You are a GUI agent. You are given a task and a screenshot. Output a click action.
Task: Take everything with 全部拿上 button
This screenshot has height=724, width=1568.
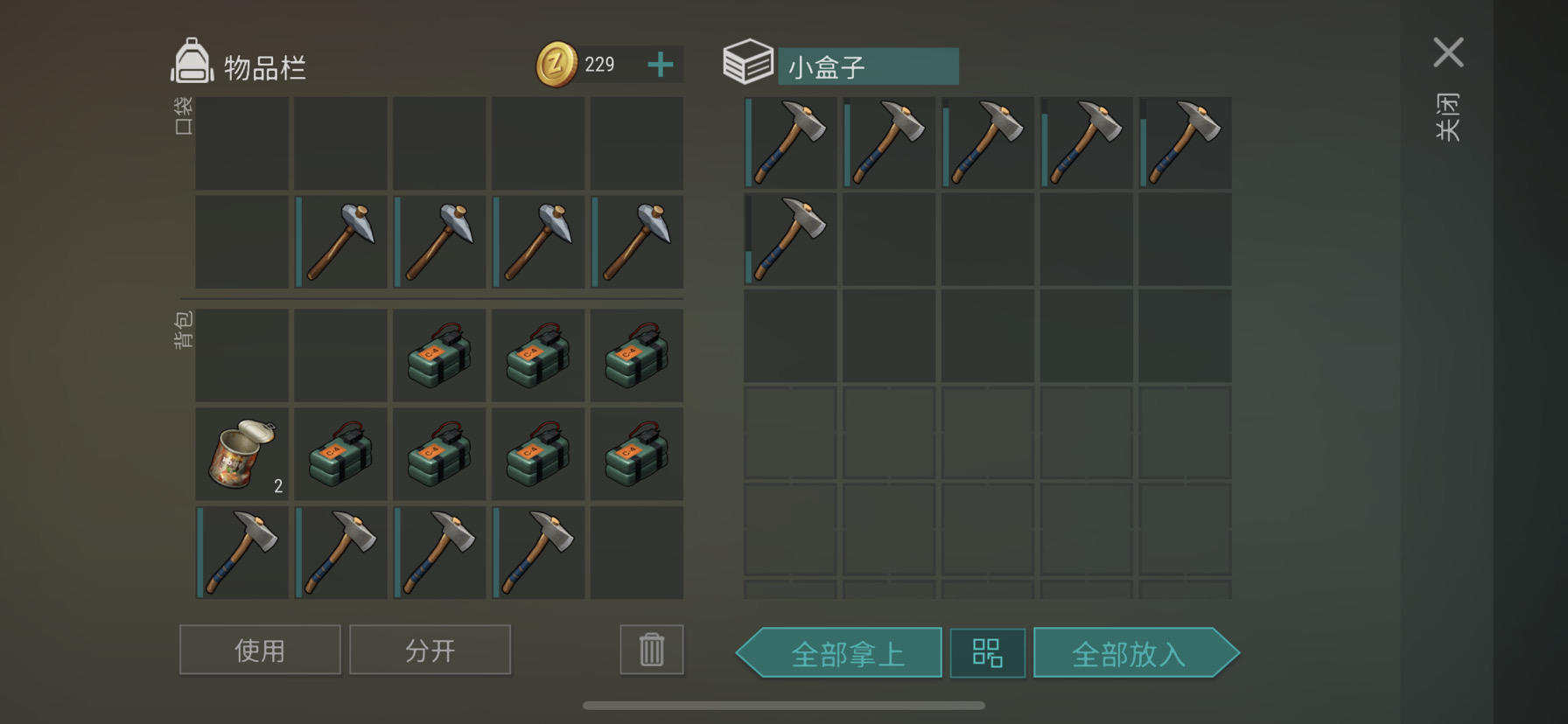[839, 653]
